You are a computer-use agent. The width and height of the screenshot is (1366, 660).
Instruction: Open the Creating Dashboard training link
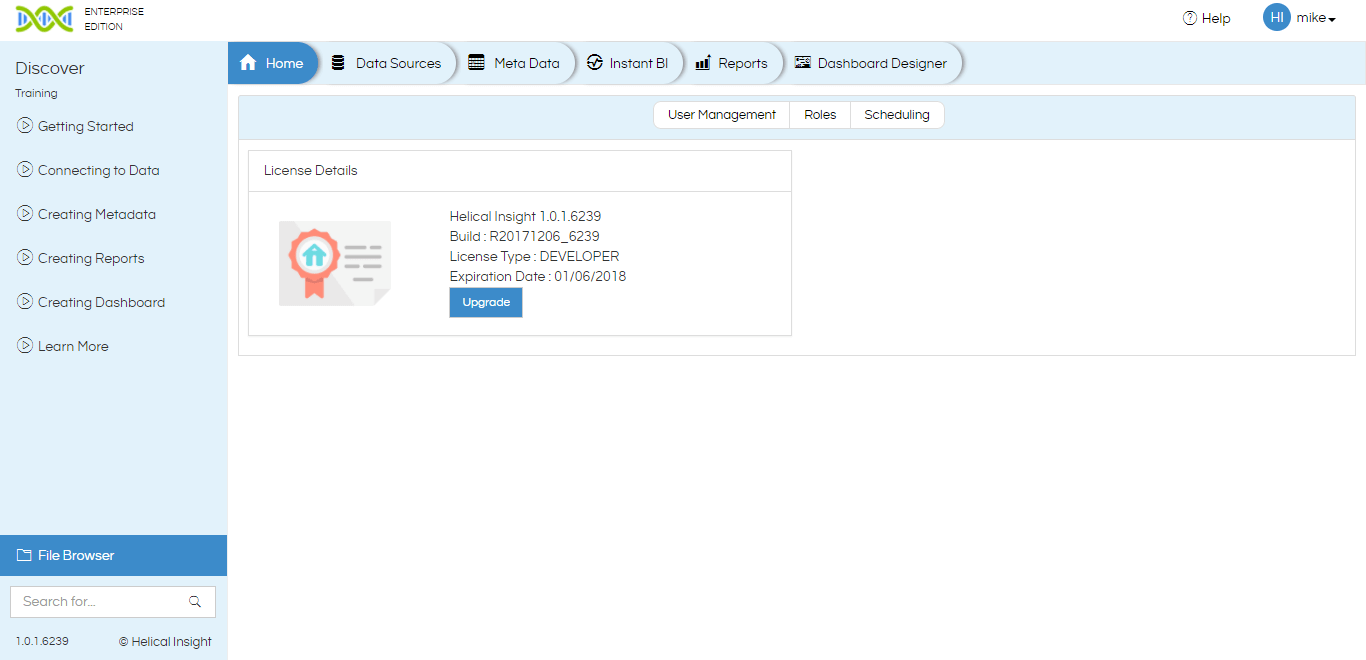point(101,302)
